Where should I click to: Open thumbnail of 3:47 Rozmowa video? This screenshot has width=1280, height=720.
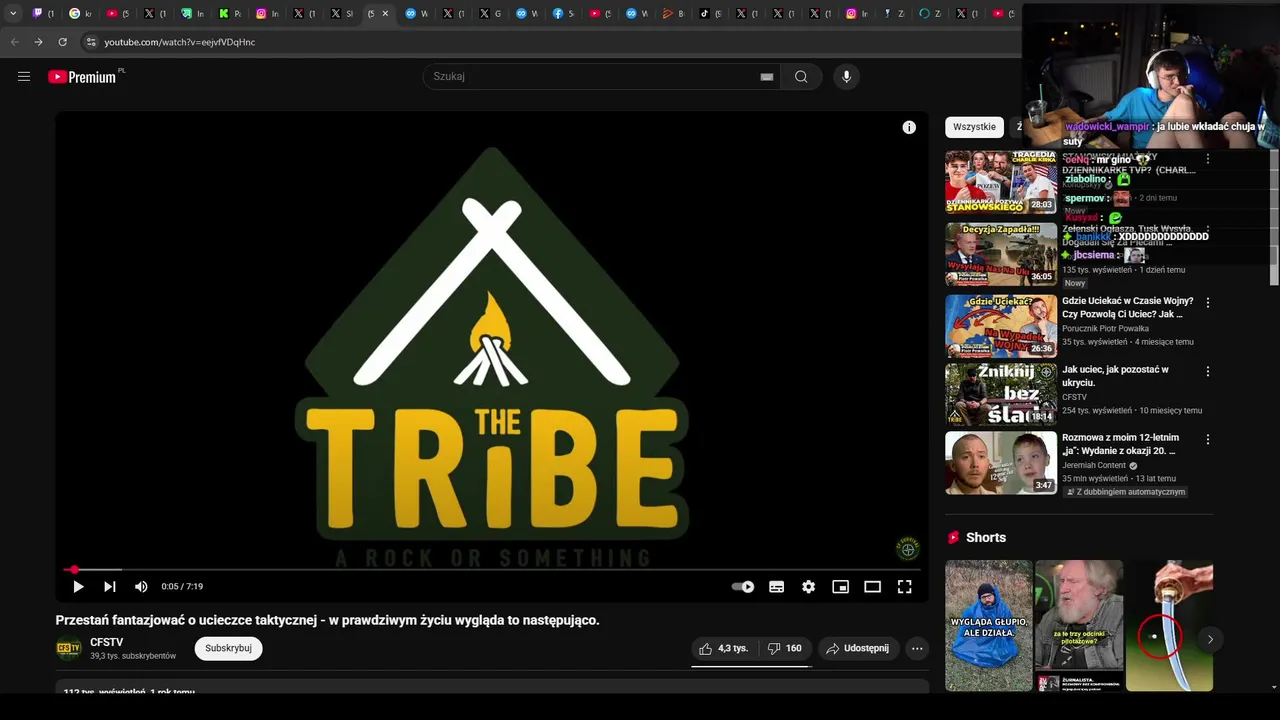point(1001,462)
